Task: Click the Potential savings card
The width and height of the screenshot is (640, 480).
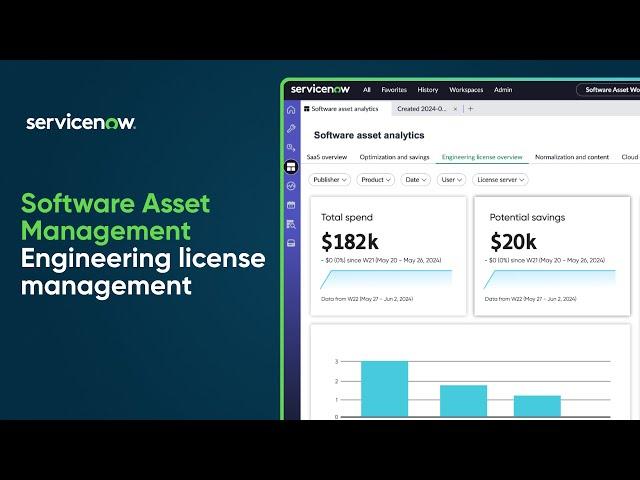Action: click(x=552, y=256)
